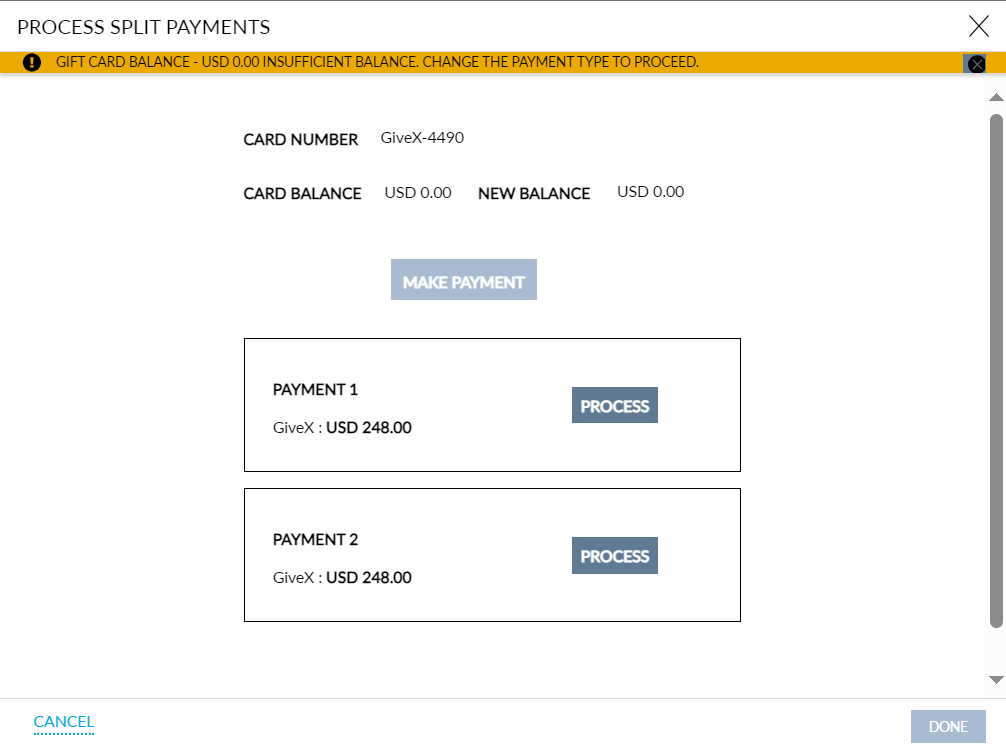Click the scrollbar down arrow

996,679
